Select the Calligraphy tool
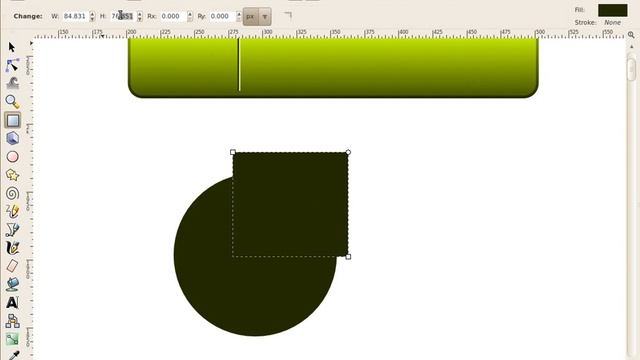This screenshot has width=640, height=360. tap(13, 248)
